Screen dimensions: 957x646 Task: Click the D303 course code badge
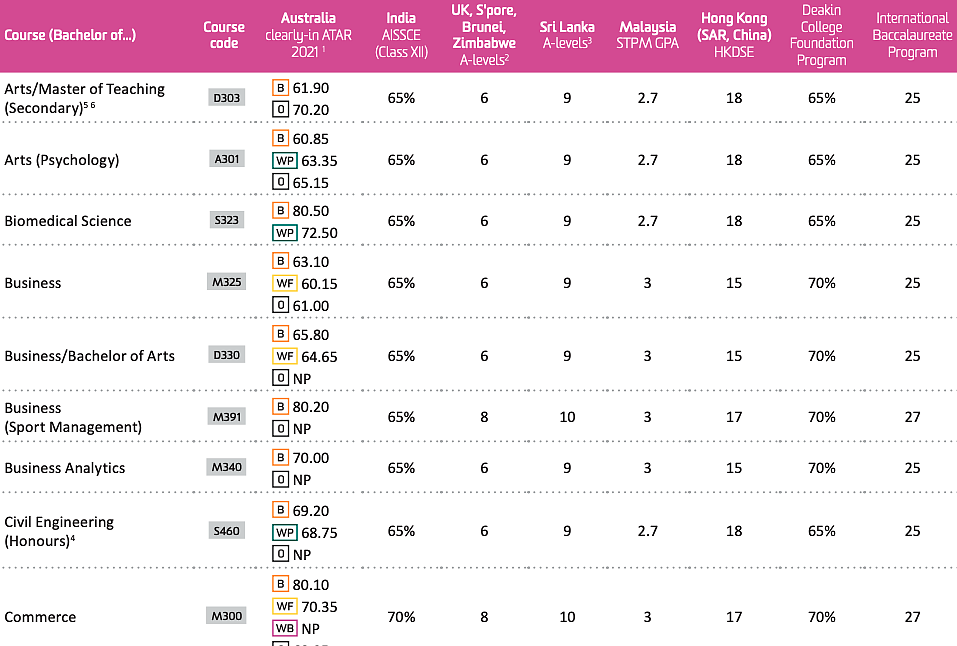(226, 98)
